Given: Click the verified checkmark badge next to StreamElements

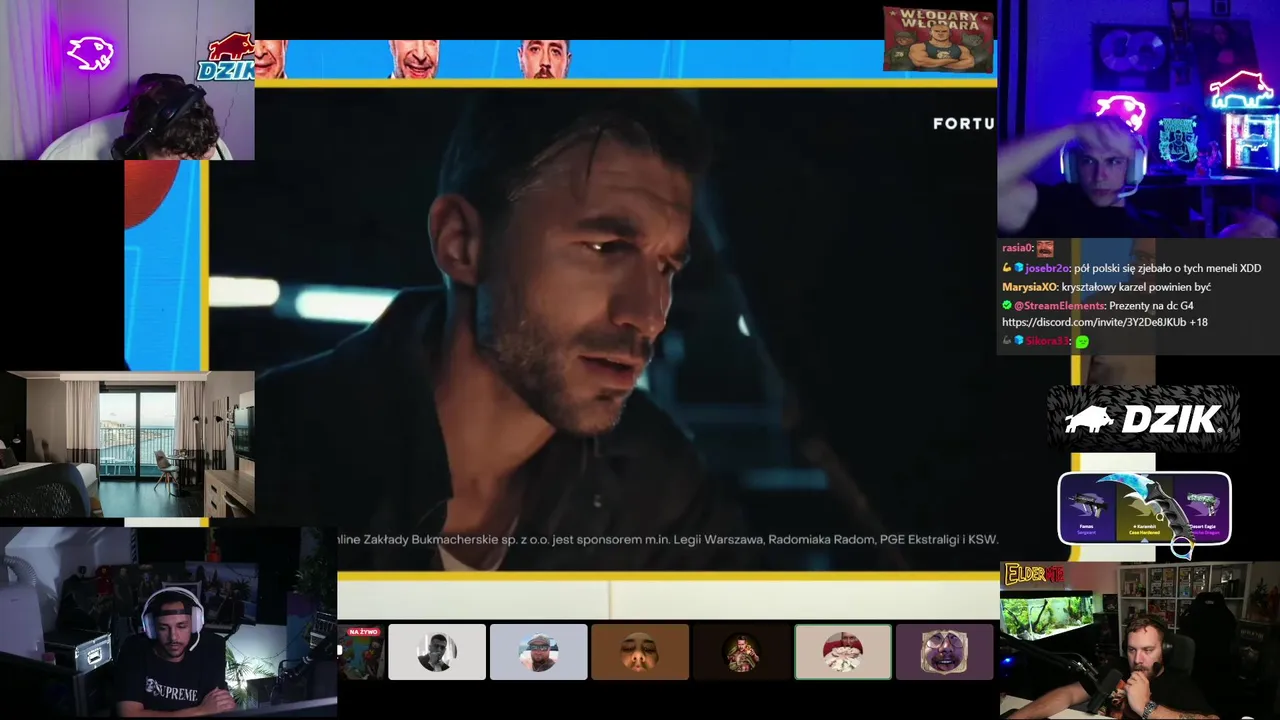Looking at the screenshot, I should click(1007, 306).
